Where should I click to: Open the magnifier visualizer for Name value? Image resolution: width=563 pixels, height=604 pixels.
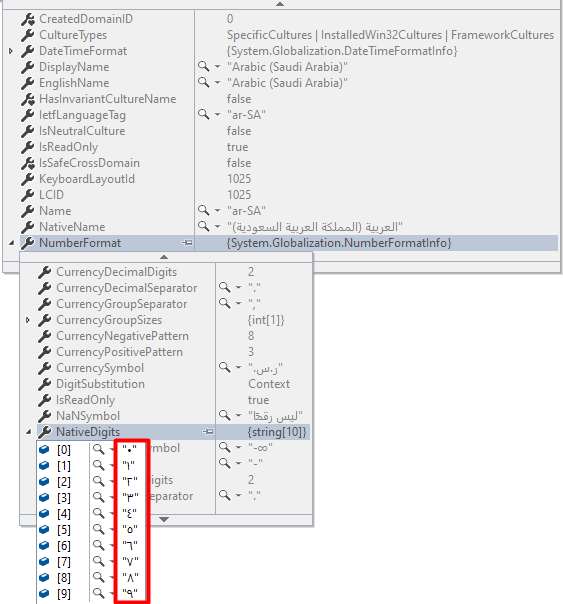click(203, 210)
